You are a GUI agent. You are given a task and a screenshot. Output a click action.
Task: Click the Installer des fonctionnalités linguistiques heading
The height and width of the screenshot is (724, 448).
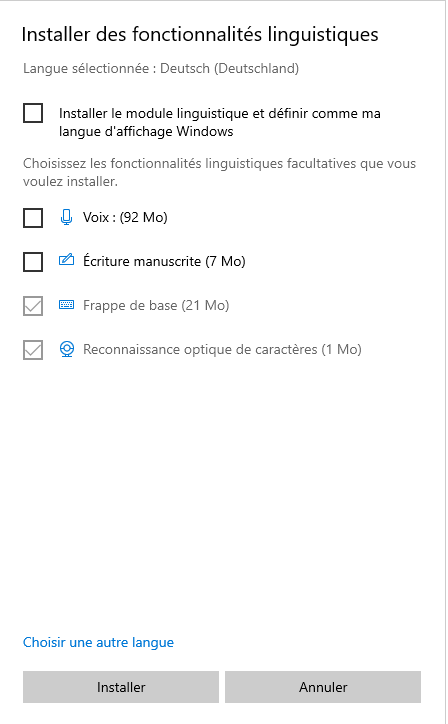point(200,35)
